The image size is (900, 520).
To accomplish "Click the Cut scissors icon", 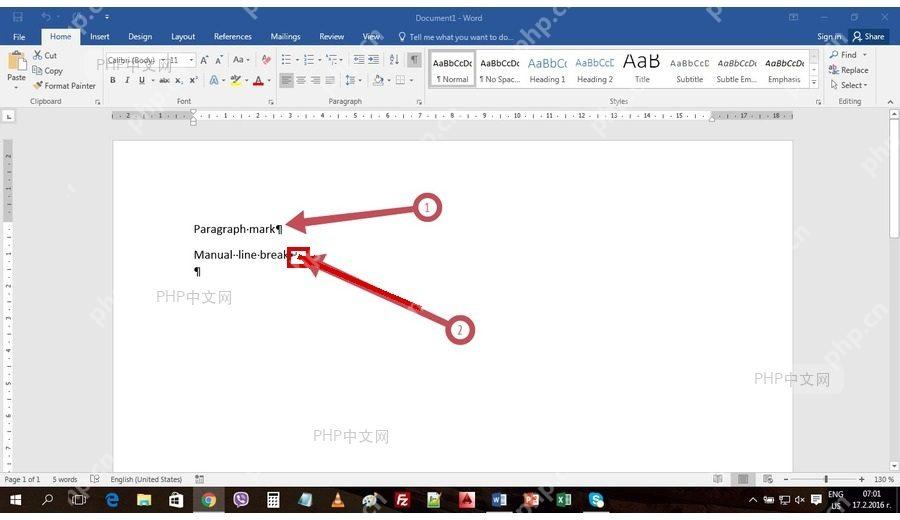I will pyautogui.click(x=37, y=55).
